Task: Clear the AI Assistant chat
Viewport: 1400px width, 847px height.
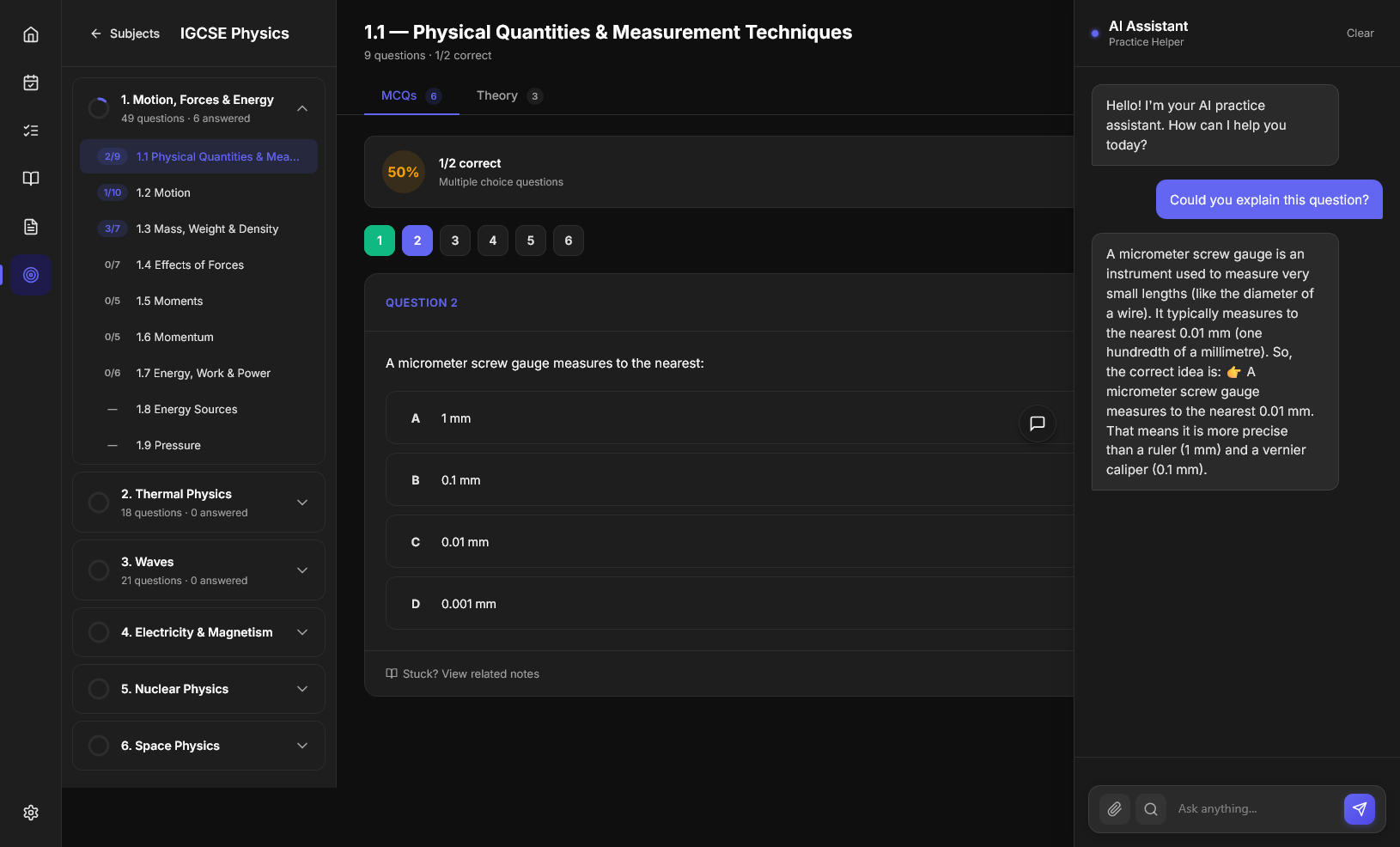Action: click(1360, 34)
